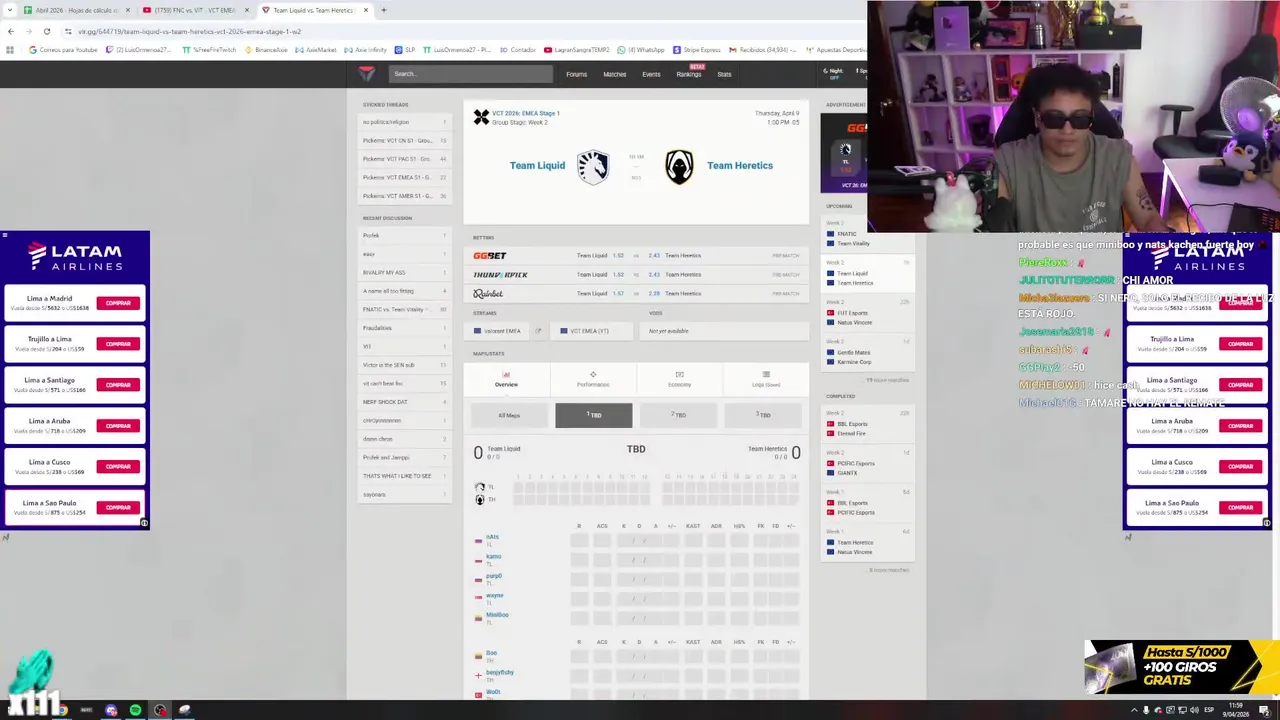The width and height of the screenshot is (1280, 720).
Task: Click the Team Liquid logo in match header
Action: [x=593, y=166]
